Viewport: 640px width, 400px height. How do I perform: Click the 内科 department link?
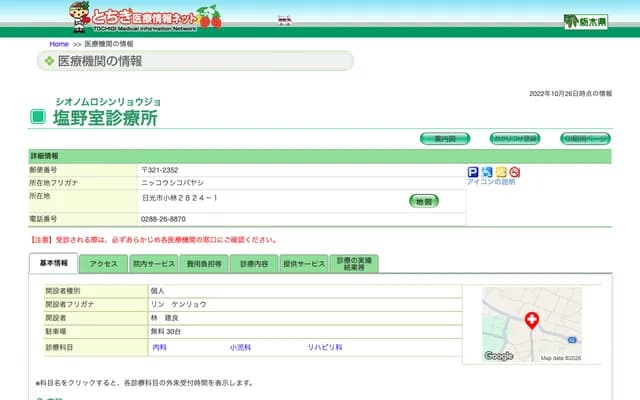(x=159, y=347)
